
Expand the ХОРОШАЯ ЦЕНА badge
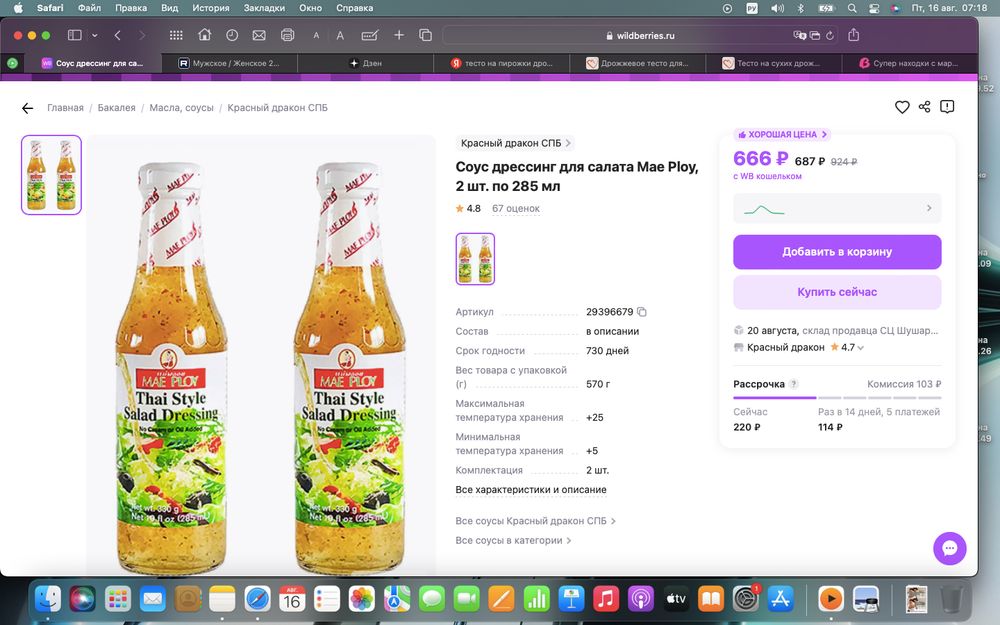(783, 135)
